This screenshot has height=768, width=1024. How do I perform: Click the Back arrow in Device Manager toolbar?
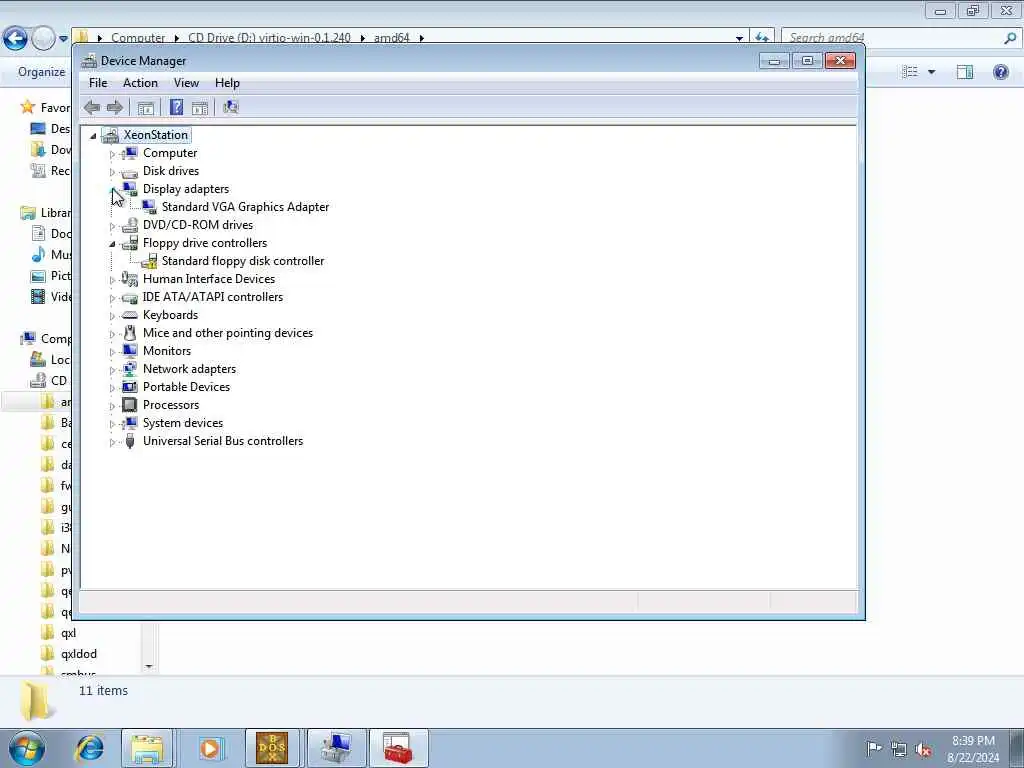(92, 107)
